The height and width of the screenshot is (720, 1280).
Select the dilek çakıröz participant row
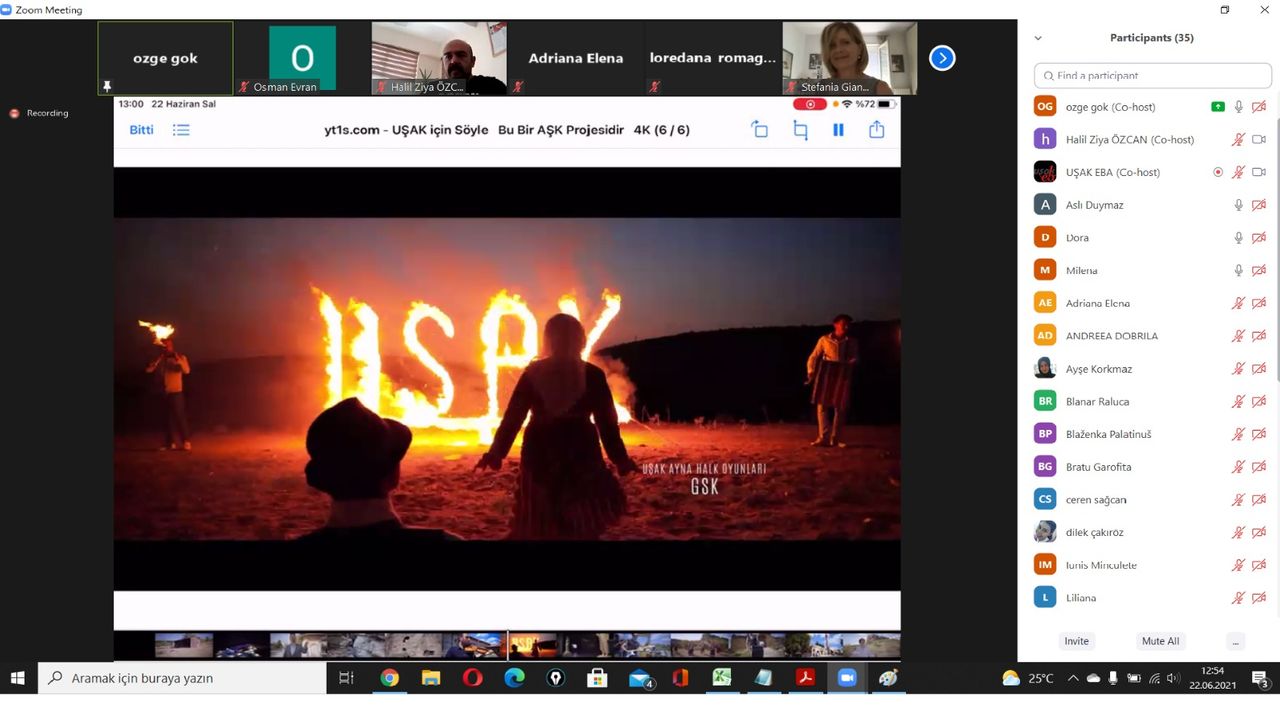pos(1148,532)
